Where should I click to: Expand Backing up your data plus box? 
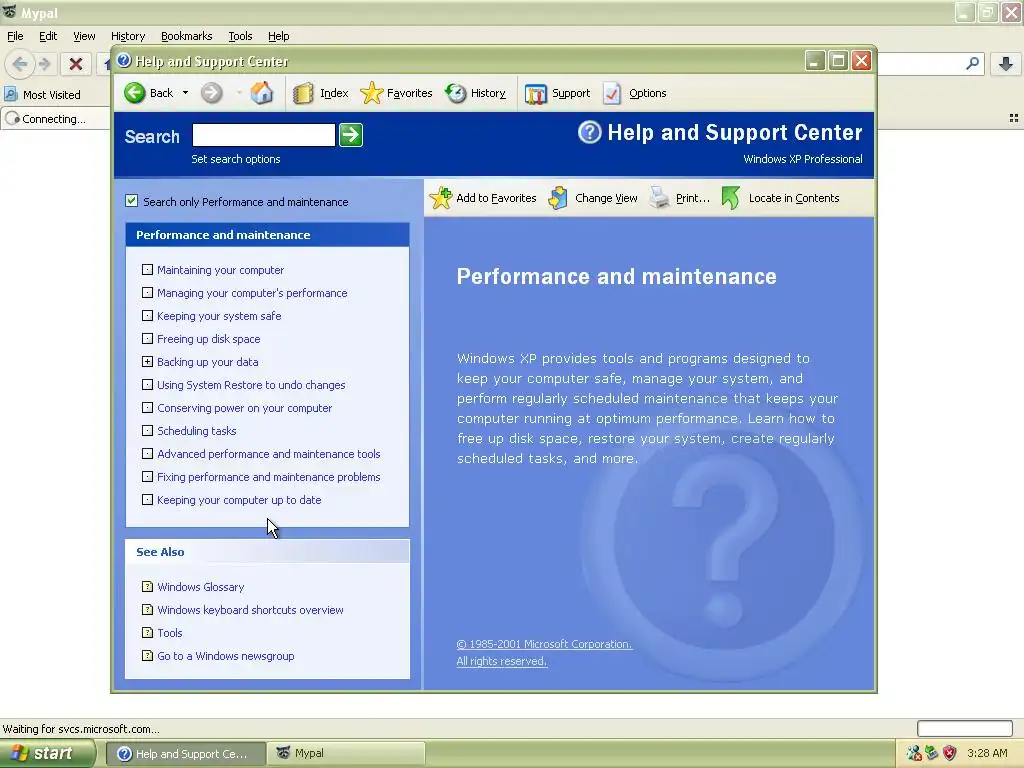click(x=148, y=362)
